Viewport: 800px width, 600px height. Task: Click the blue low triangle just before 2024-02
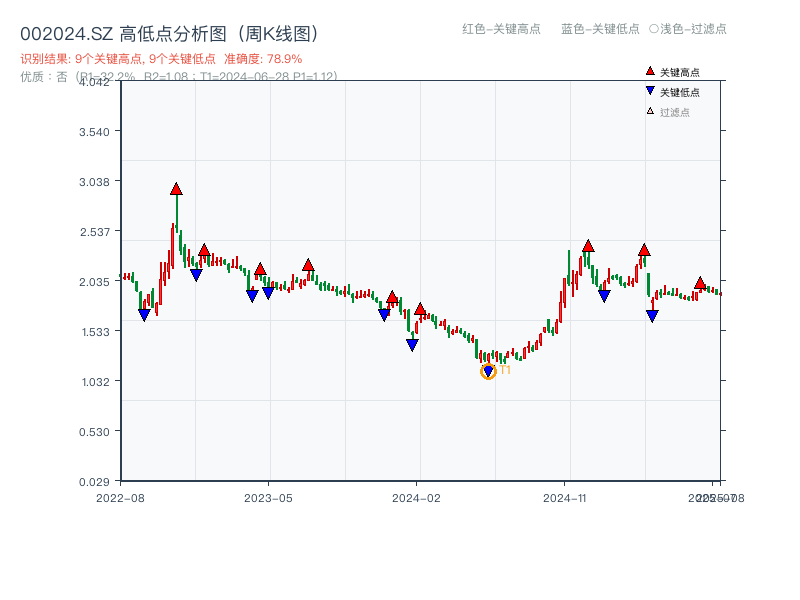(412, 345)
